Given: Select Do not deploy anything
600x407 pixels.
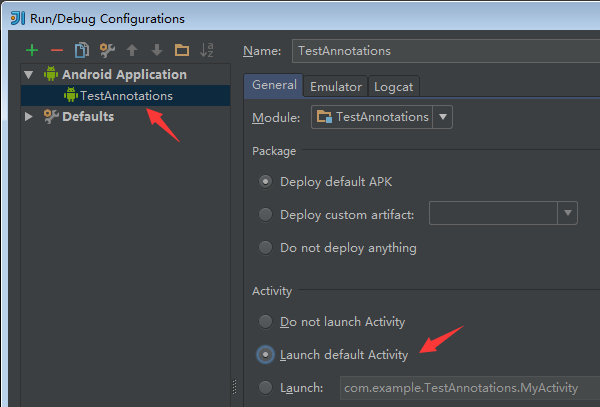Looking at the screenshot, I should click(x=266, y=247).
